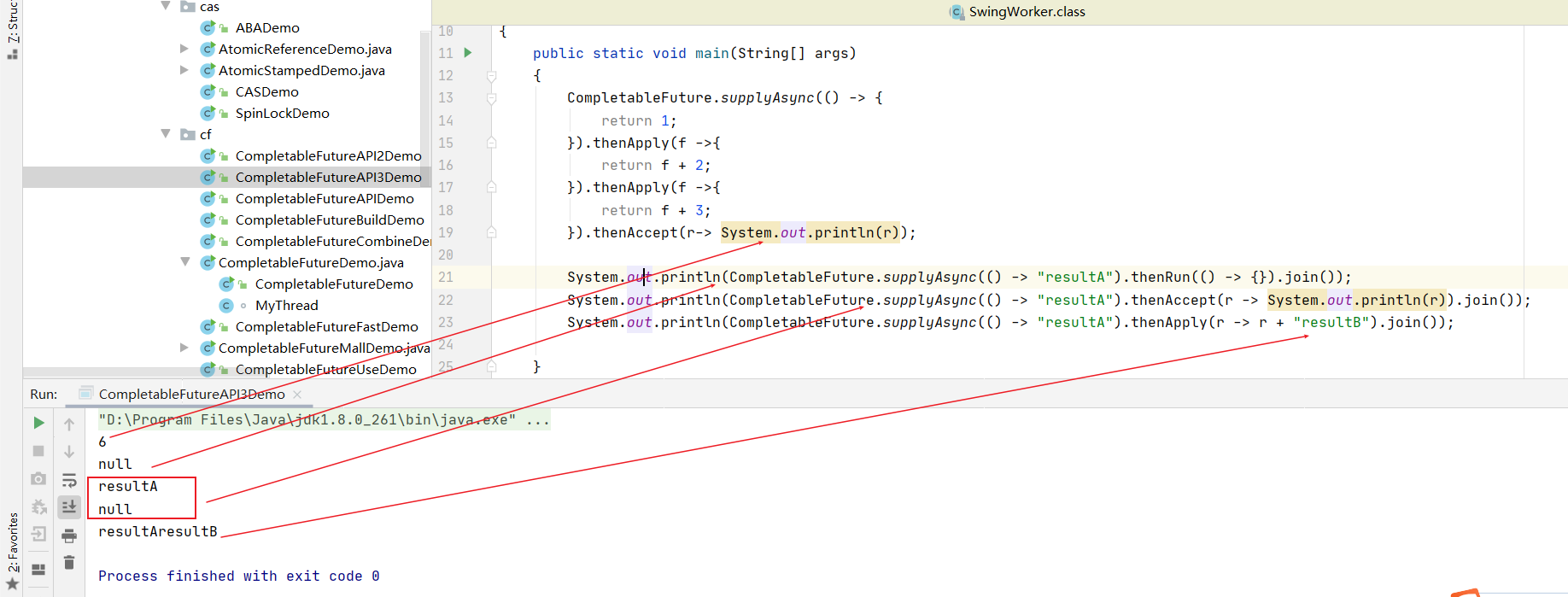This screenshot has height=597, width=1568.
Task: Click the Down the Stack Trace arrow
Action: click(x=69, y=451)
